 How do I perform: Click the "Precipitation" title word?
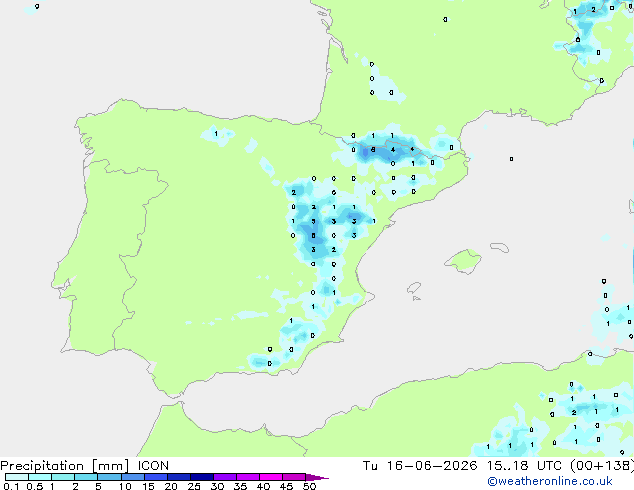(x=42, y=466)
